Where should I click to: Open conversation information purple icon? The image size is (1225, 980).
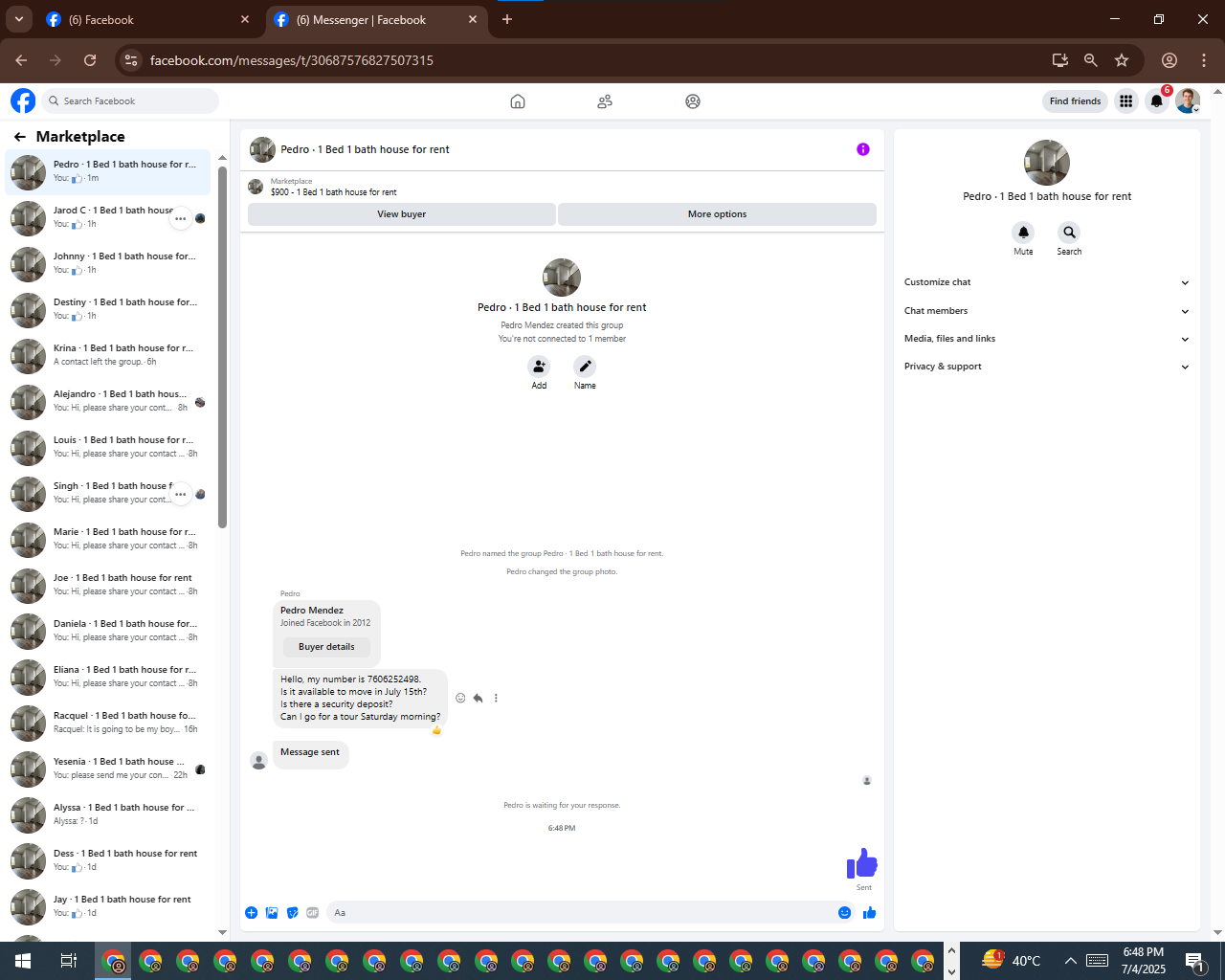pos(863,149)
